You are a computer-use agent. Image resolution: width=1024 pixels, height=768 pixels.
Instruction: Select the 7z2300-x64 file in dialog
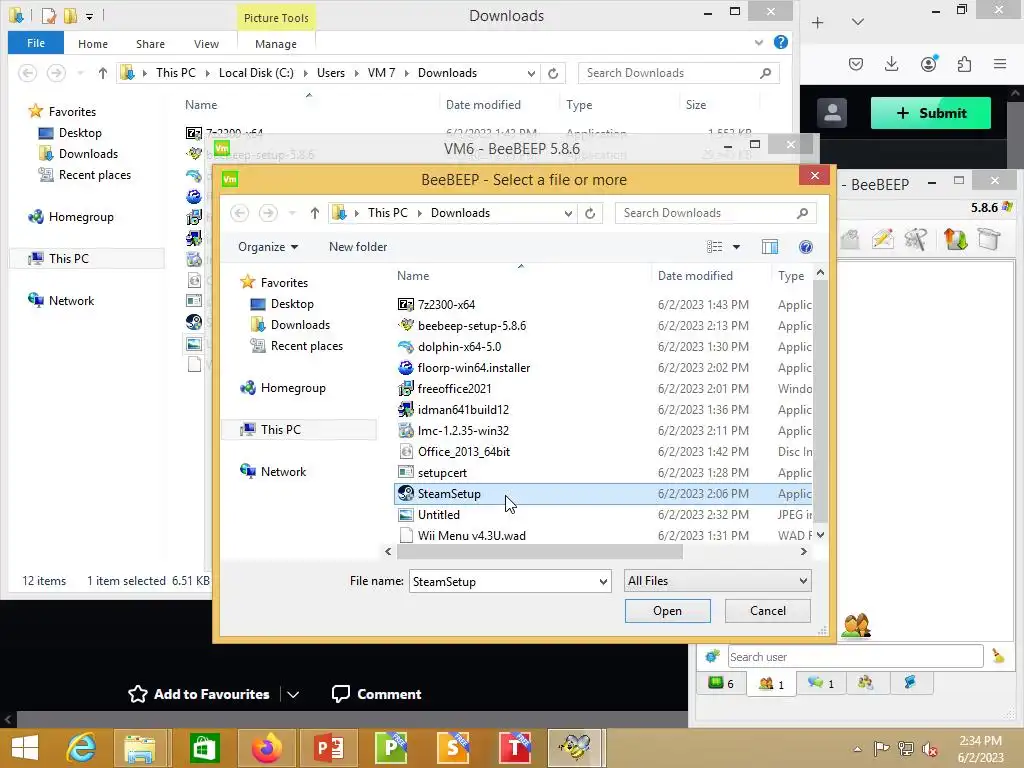click(x=446, y=304)
